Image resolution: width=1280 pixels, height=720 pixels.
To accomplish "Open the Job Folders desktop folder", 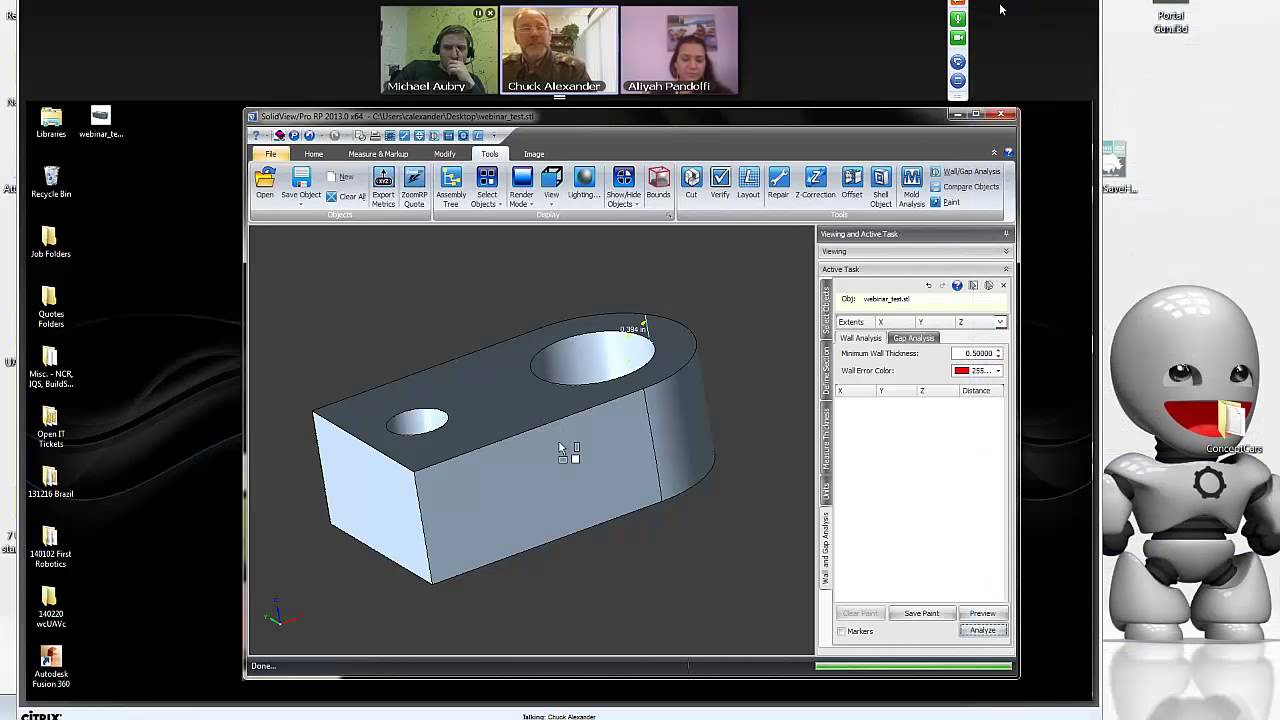I will coord(51,242).
